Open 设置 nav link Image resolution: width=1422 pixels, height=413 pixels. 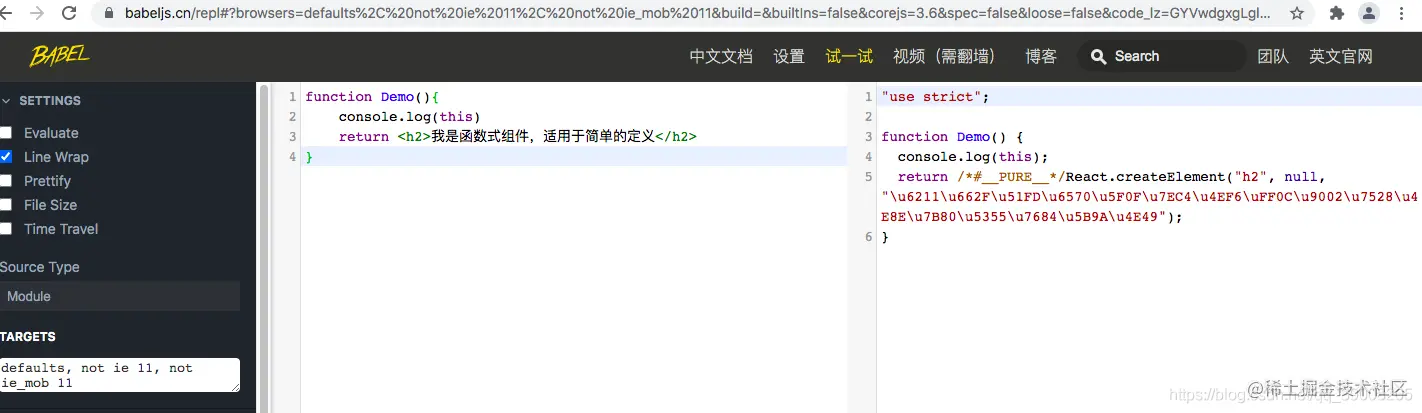[789, 56]
